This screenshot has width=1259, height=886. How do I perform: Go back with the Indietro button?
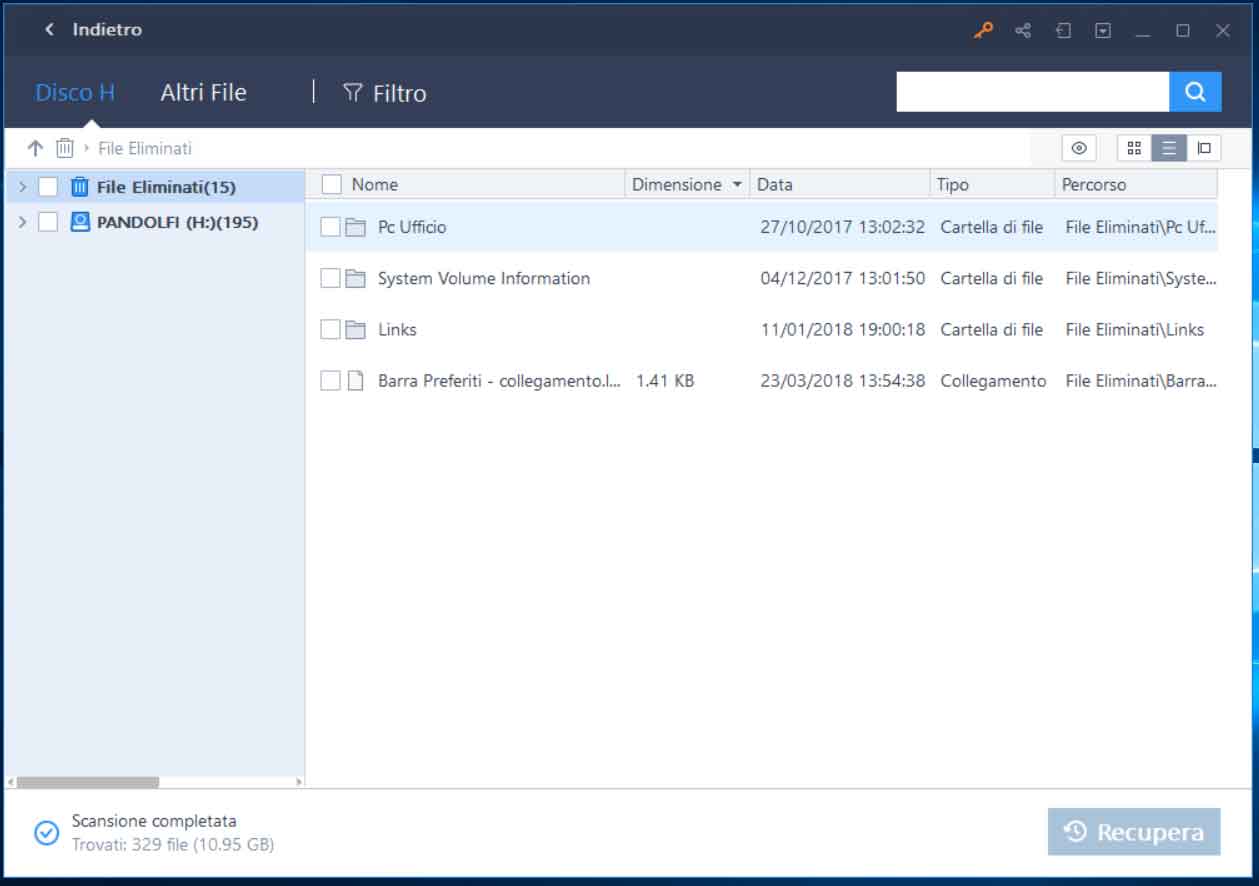point(93,30)
